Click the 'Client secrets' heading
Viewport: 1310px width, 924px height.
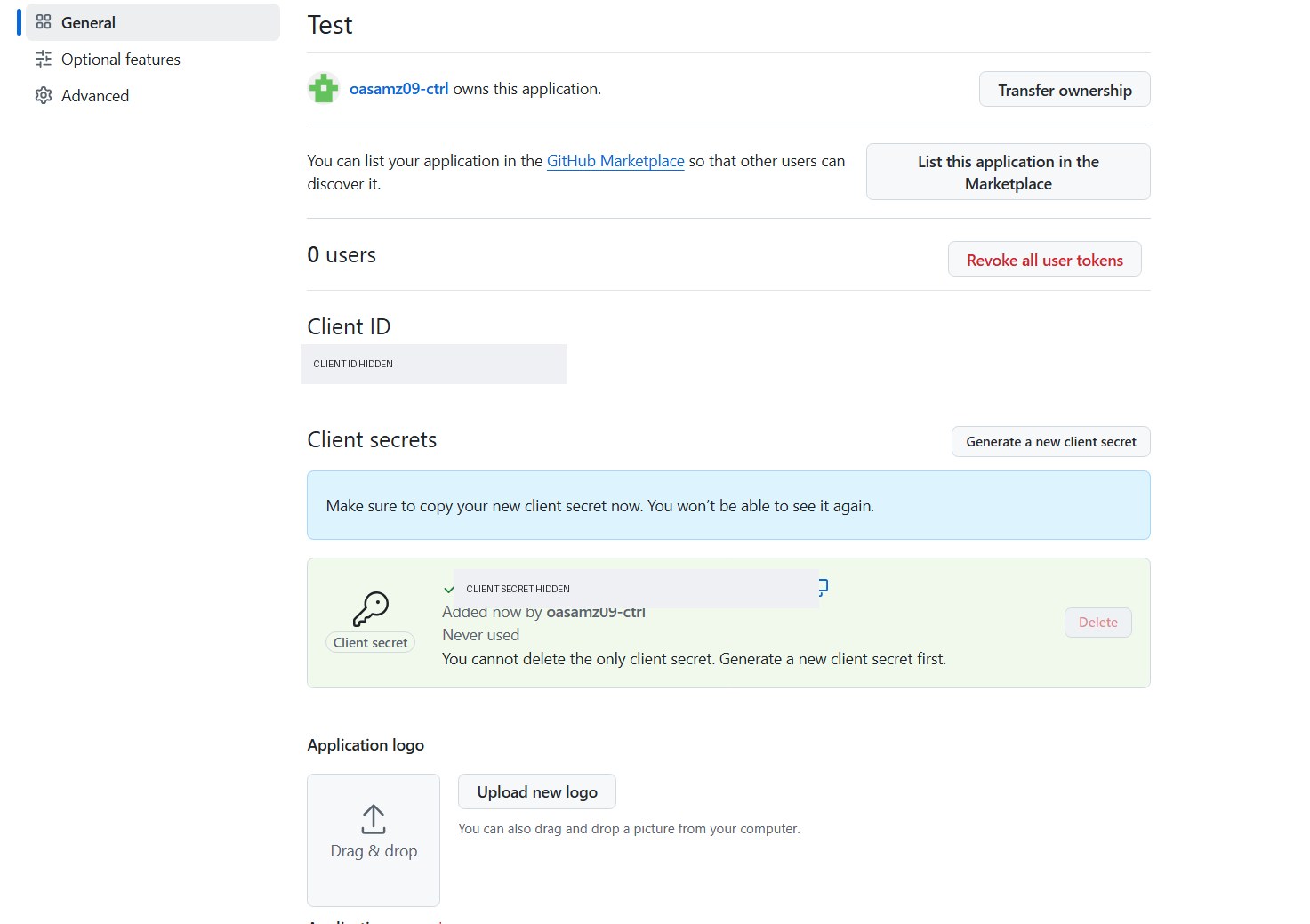tap(372, 440)
